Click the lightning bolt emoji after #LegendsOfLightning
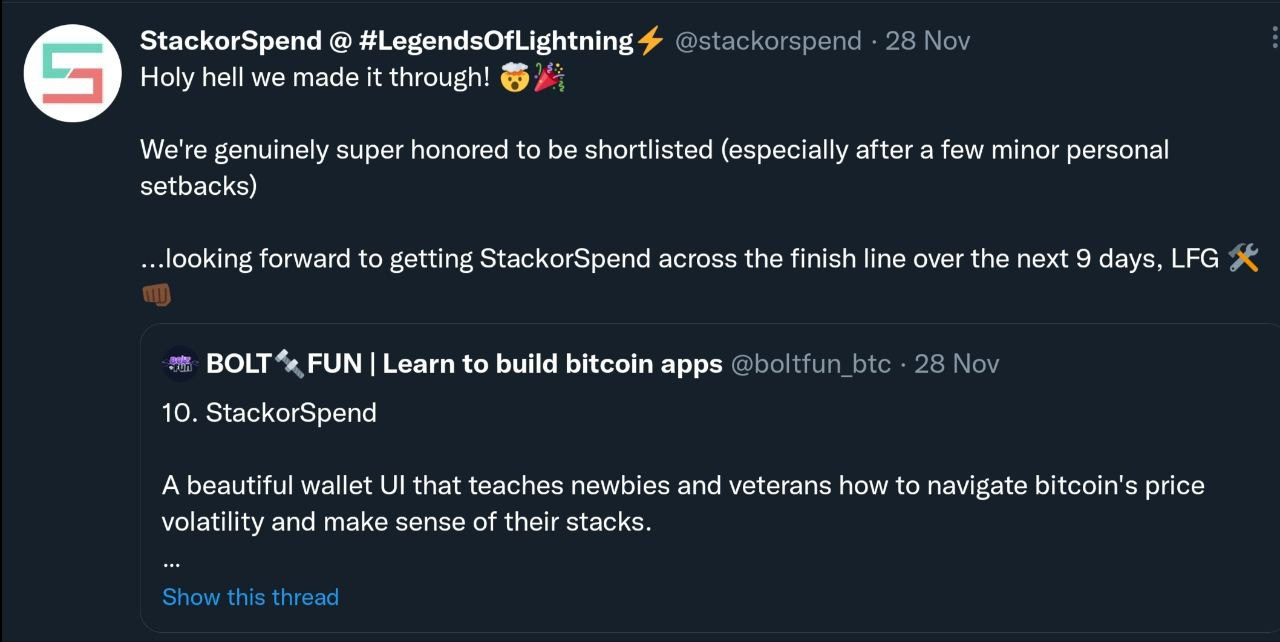The image size is (1280, 642). click(650, 41)
